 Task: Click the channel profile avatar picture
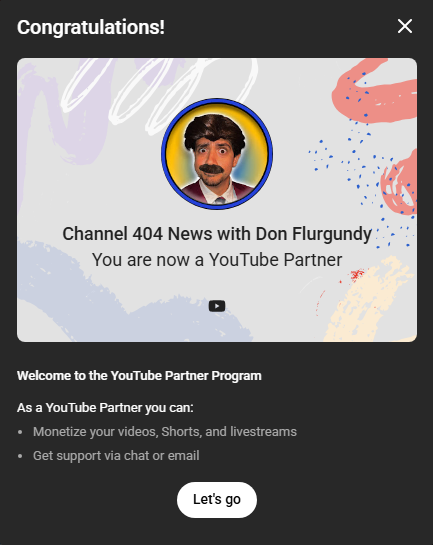[x=217, y=154]
